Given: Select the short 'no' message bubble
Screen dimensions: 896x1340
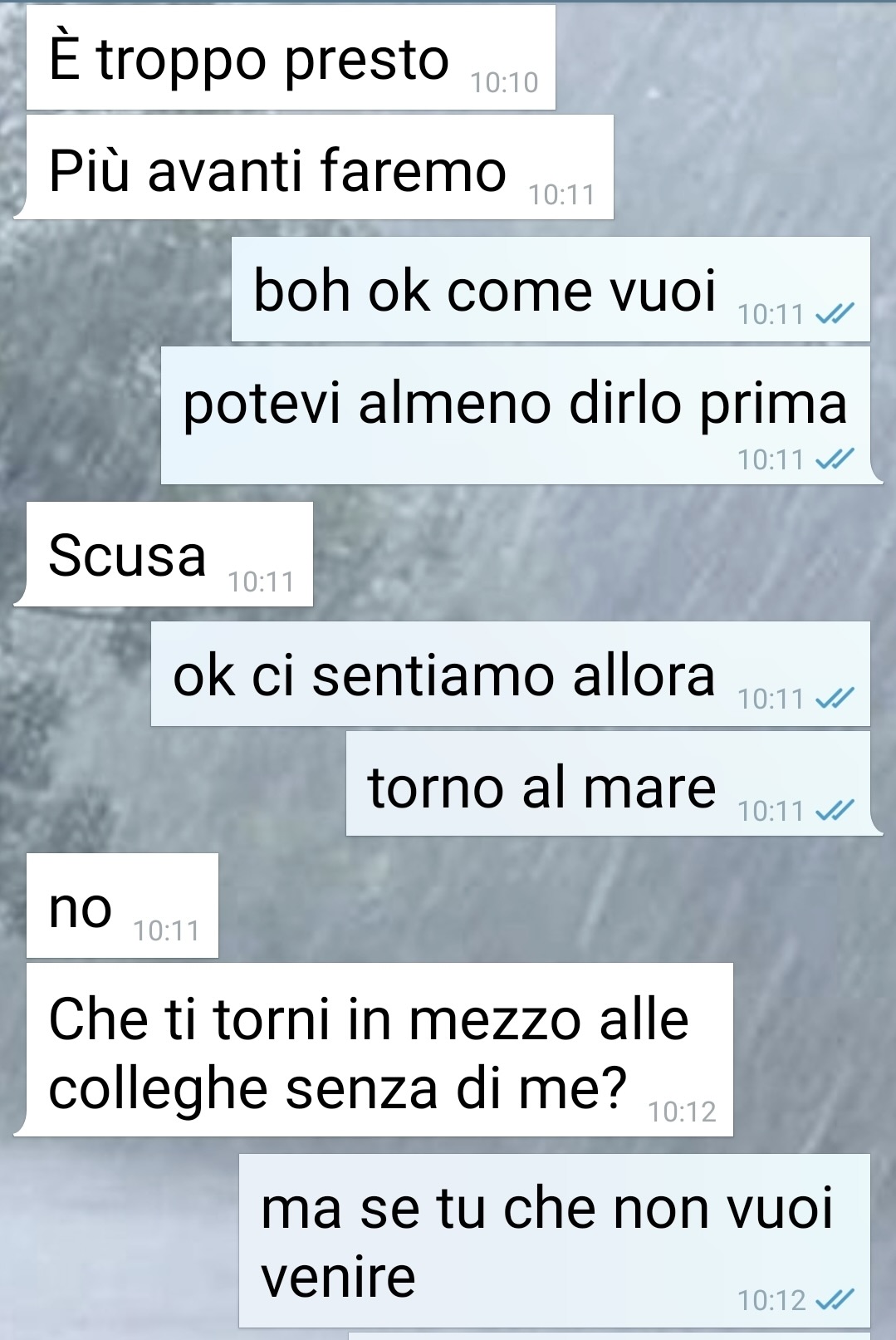Looking at the screenshot, I should pos(122,906).
